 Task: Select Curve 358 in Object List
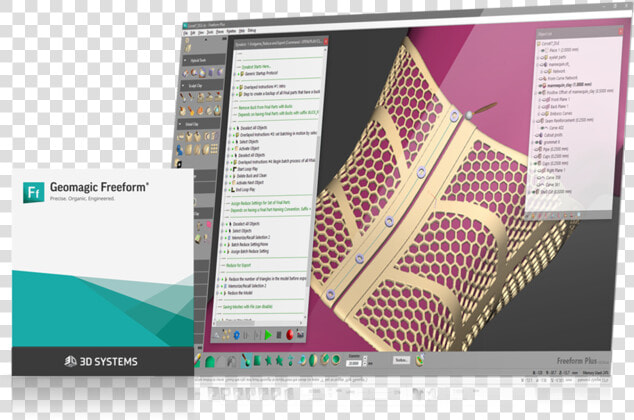(x=553, y=177)
